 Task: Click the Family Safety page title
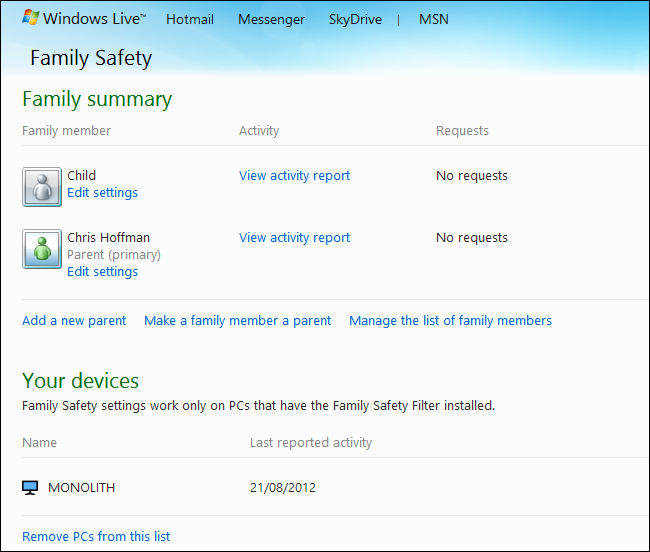pos(91,57)
